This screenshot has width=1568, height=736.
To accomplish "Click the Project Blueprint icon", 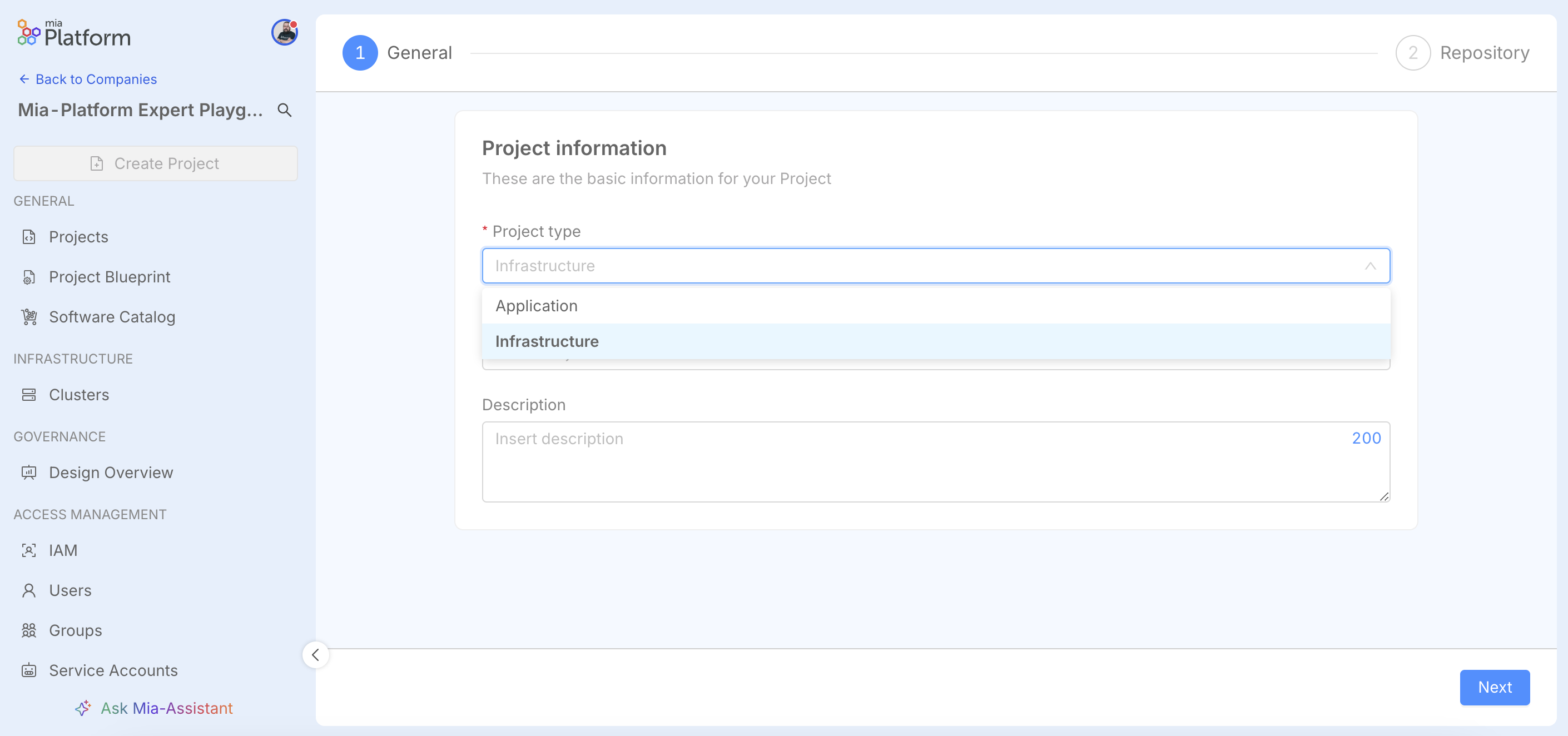I will click(x=28, y=277).
